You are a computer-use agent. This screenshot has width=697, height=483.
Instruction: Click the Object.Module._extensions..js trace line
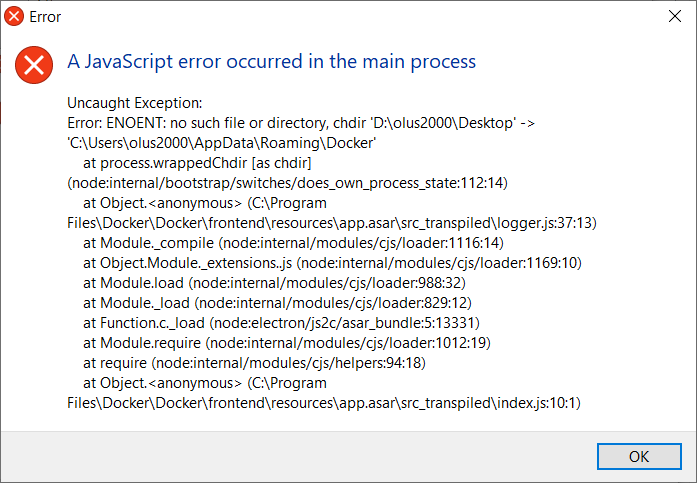coord(332,263)
